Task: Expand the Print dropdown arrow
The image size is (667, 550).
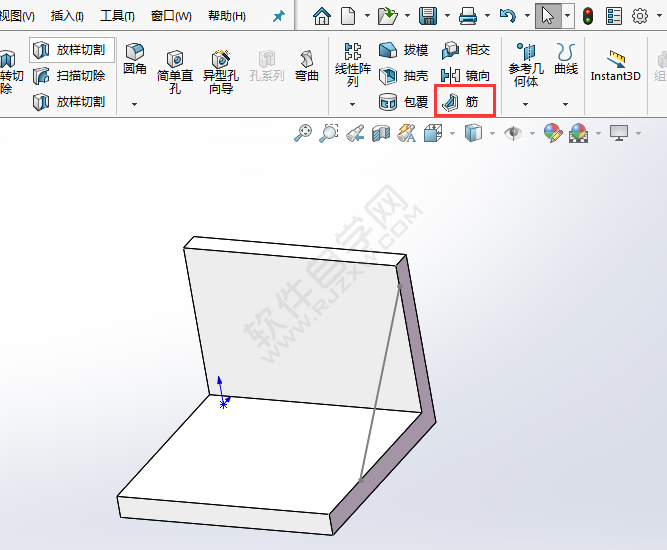Action: [487, 16]
